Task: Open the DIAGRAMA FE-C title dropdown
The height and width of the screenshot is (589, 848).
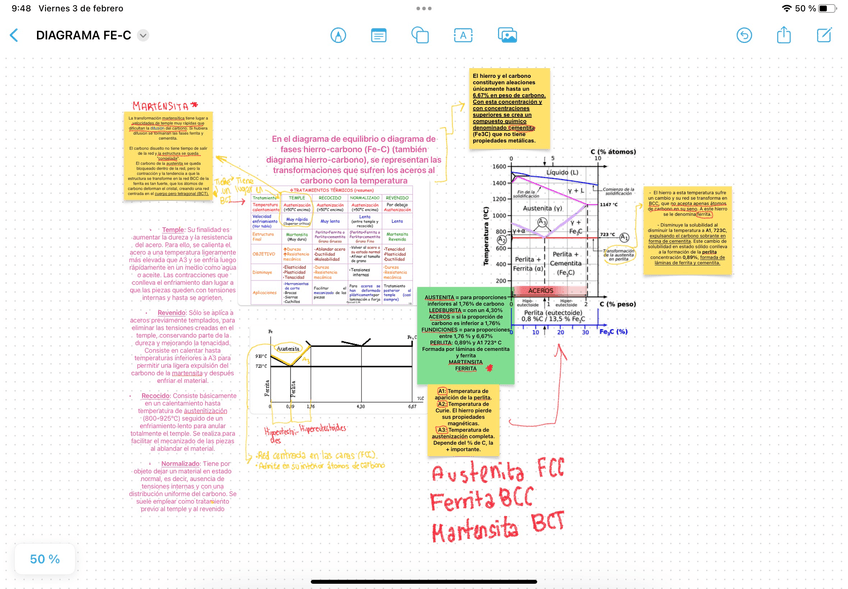Action: click(143, 36)
